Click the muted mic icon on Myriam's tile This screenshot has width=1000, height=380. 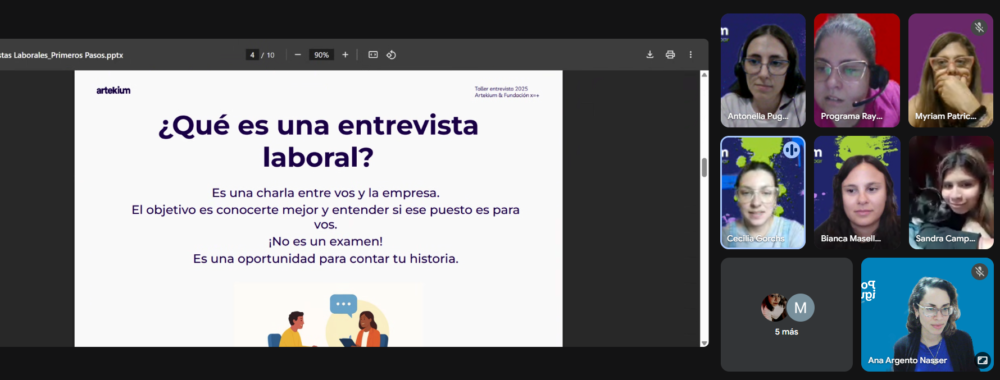(x=979, y=27)
